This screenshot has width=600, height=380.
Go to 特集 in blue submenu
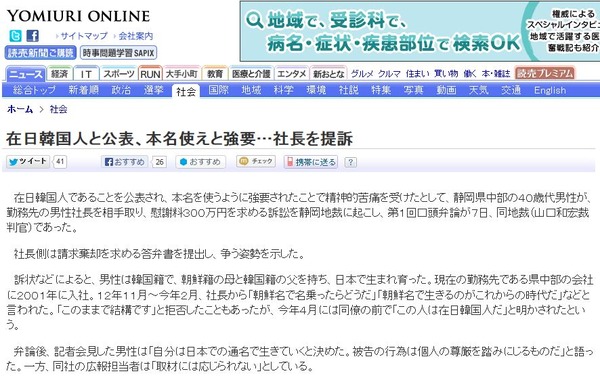coord(381,90)
